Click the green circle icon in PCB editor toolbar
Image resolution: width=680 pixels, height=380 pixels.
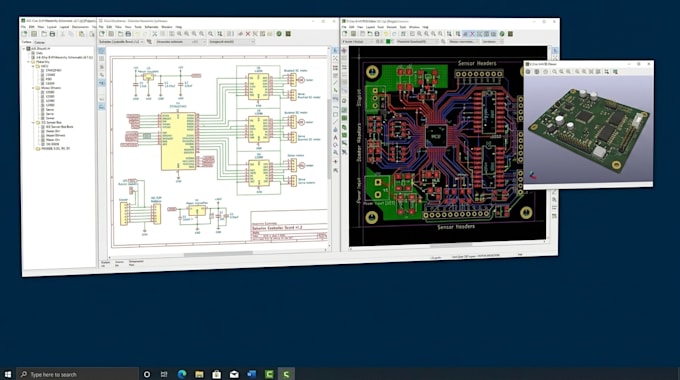tap(502, 34)
